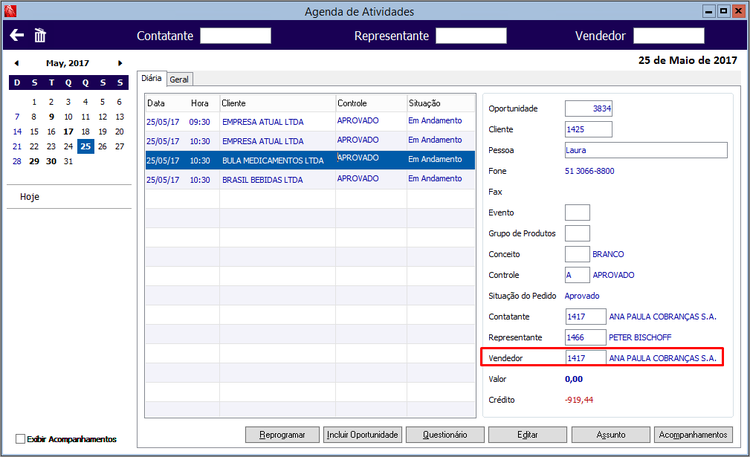
Task: Select the 09:30 EMPRESA ATUAL LTDA row
Action: click(310, 122)
